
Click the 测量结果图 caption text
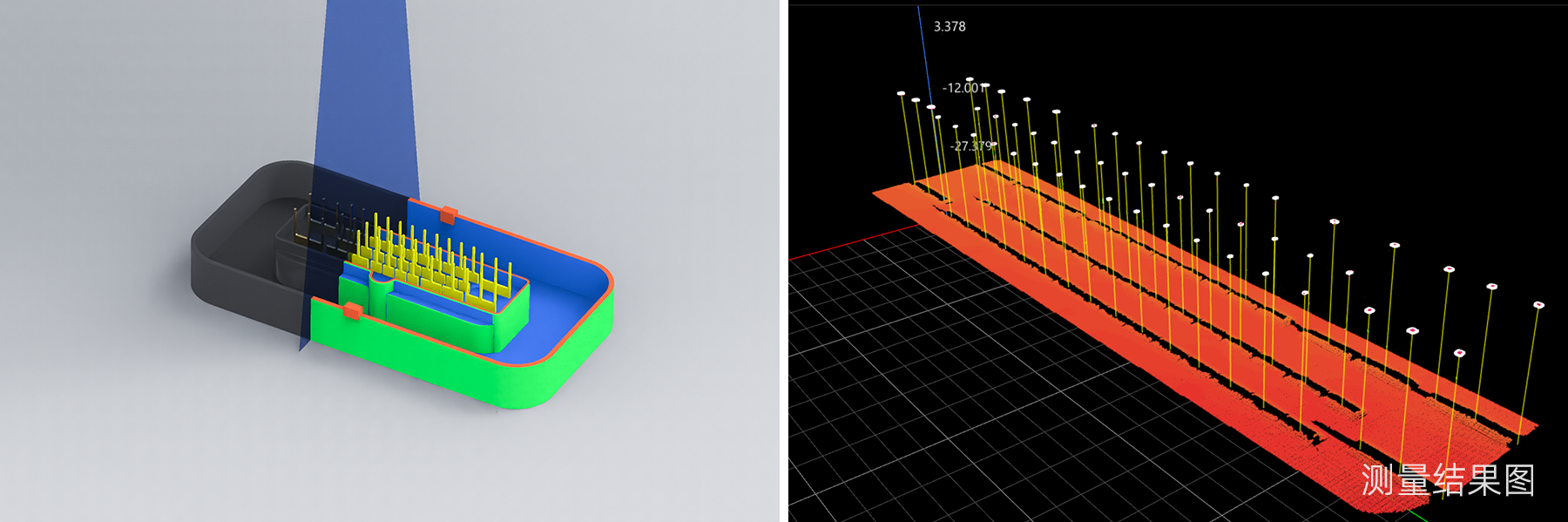(1448, 480)
